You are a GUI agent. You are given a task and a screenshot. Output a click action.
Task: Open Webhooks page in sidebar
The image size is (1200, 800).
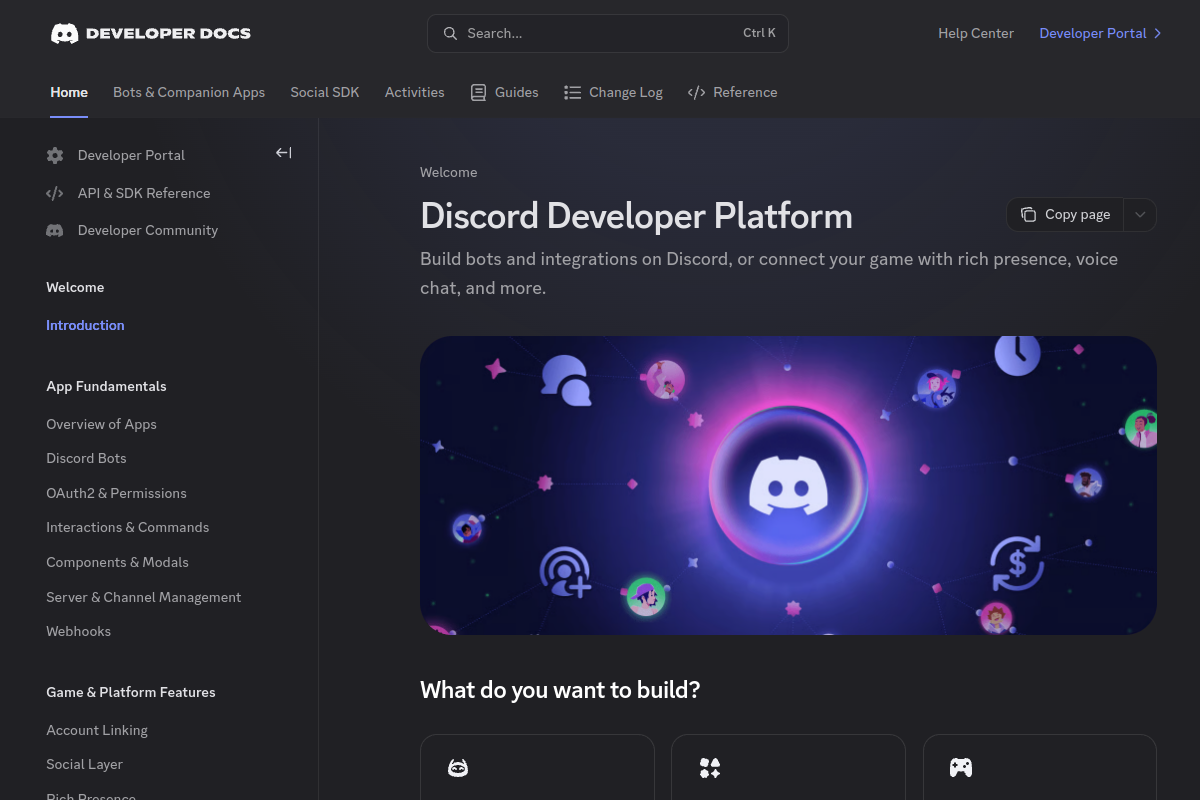click(x=78, y=631)
